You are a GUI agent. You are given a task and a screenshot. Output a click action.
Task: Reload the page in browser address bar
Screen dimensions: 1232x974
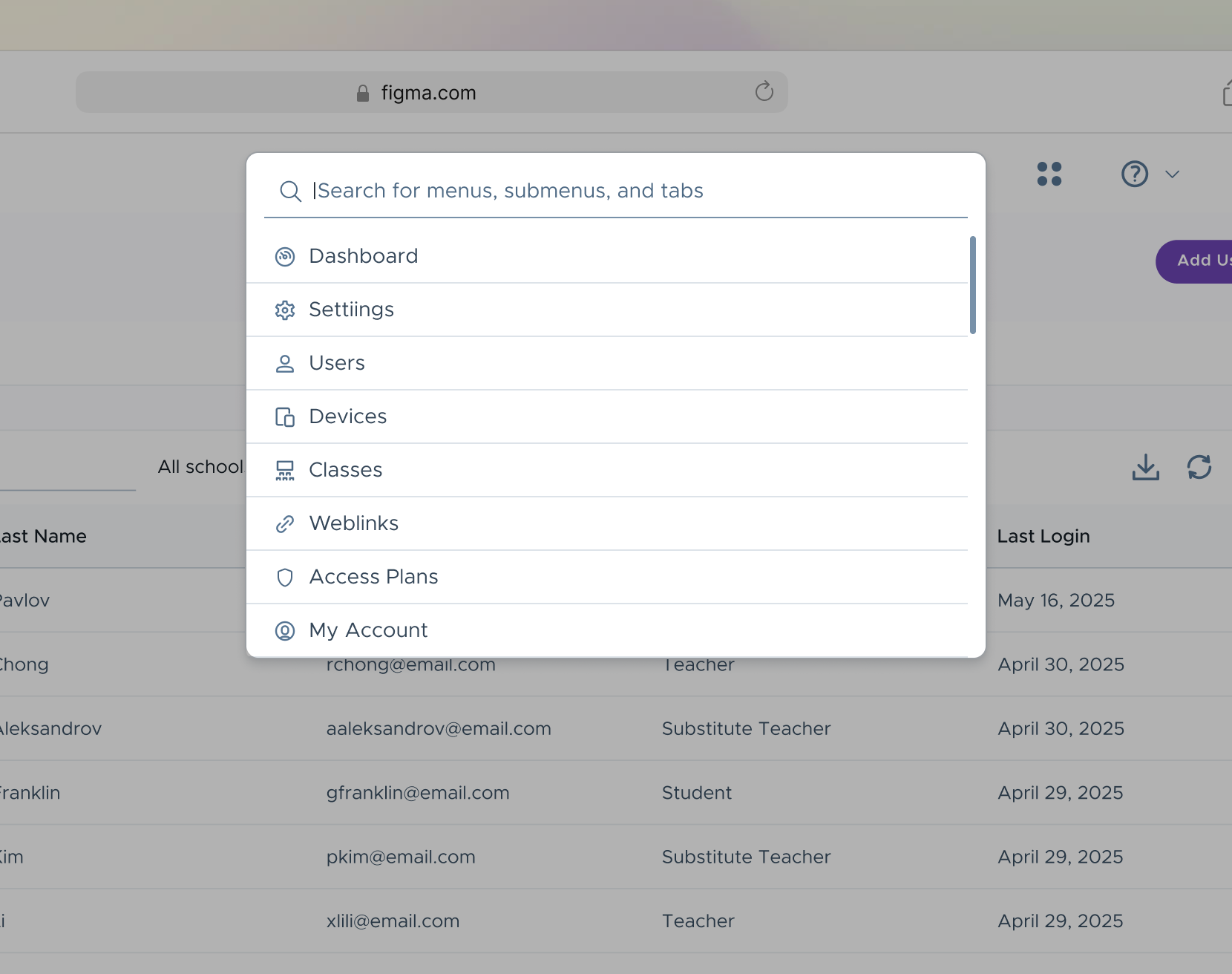(x=764, y=92)
